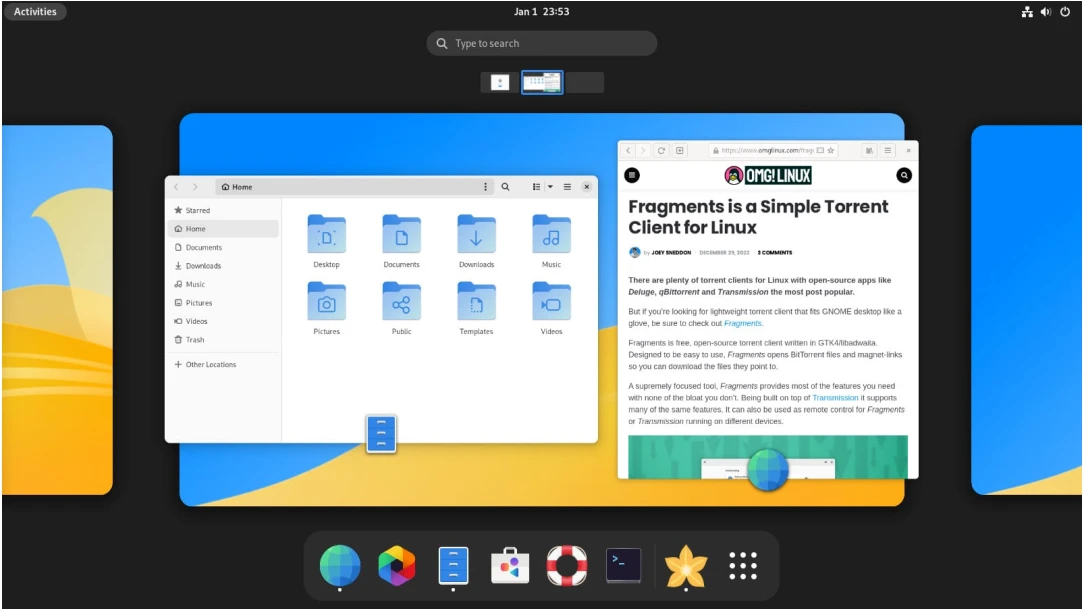
Task: Open the GNOME Web browser from the dock
Action: [x=340, y=565]
